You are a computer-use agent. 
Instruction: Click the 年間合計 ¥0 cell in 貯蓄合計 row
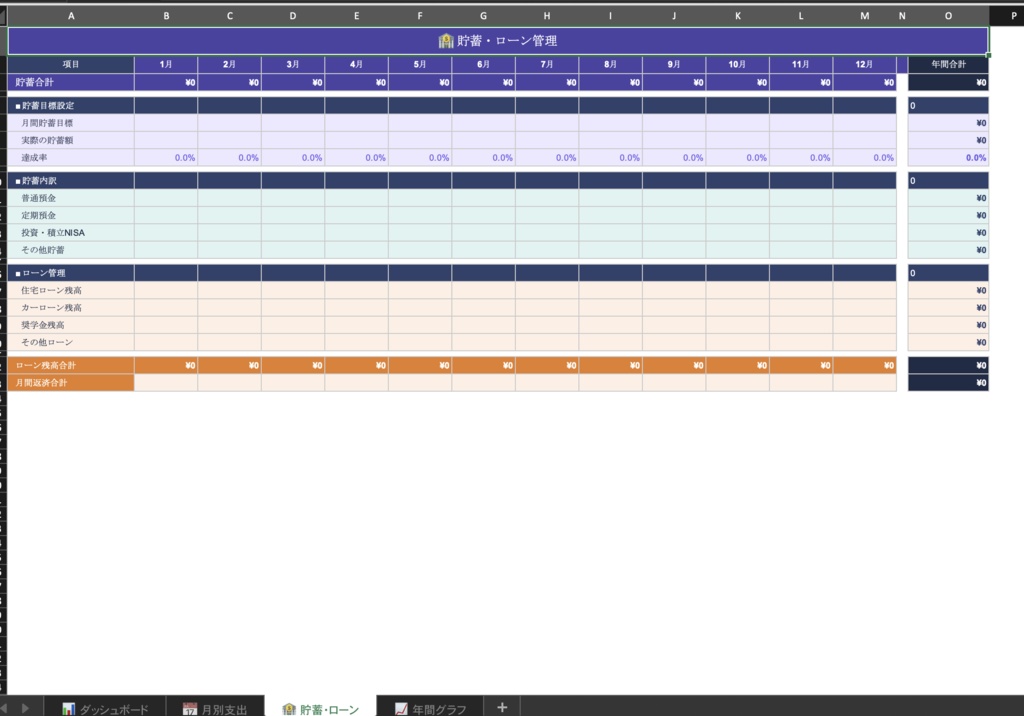tap(948, 82)
